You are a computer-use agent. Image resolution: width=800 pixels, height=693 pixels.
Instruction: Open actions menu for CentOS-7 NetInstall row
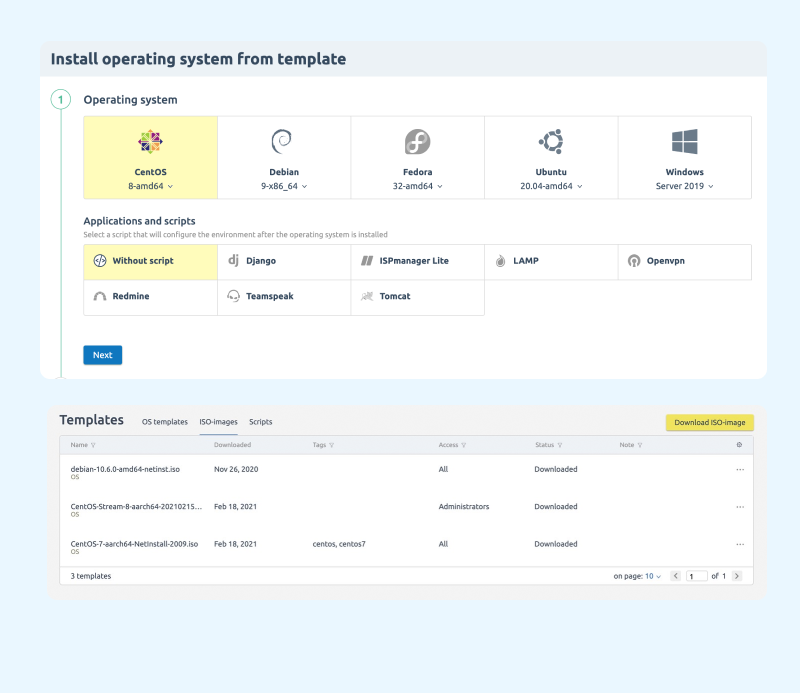pos(740,544)
